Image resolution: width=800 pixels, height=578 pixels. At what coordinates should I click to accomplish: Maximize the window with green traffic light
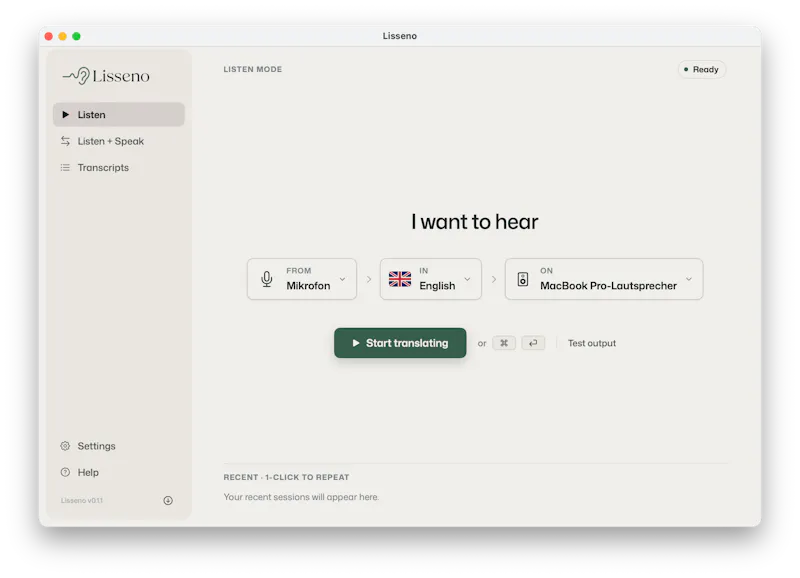[x=77, y=36]
